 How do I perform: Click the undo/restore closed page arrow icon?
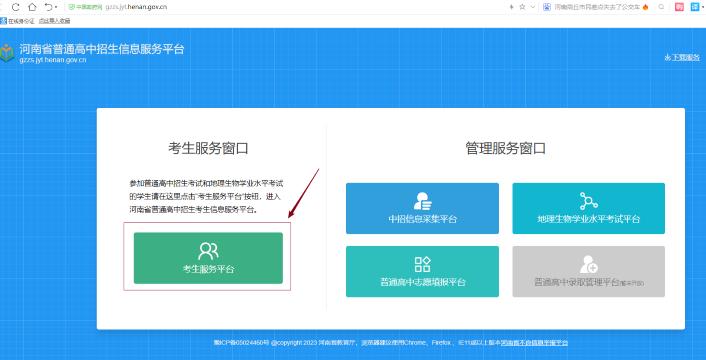point(48,7)
